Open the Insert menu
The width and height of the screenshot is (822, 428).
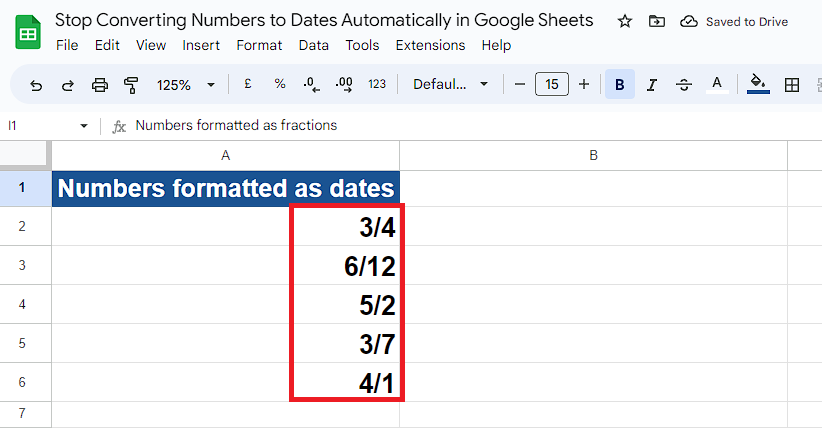point(201,46)
